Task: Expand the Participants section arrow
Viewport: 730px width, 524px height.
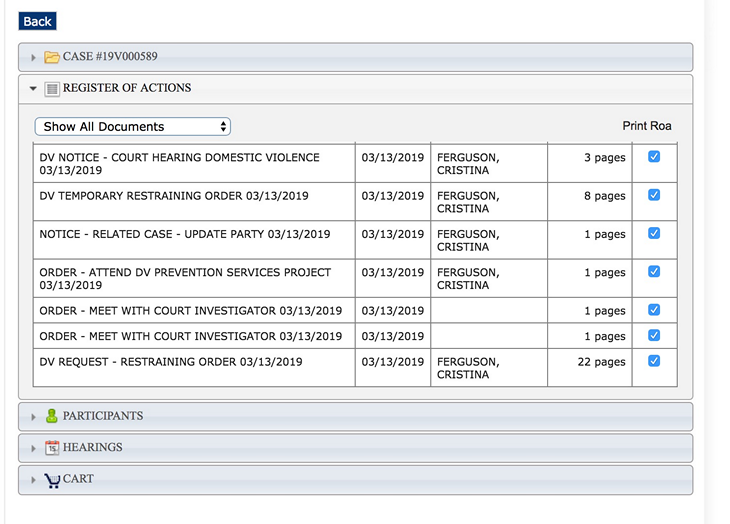Action: pyautogui.click(x=33, y=417)
